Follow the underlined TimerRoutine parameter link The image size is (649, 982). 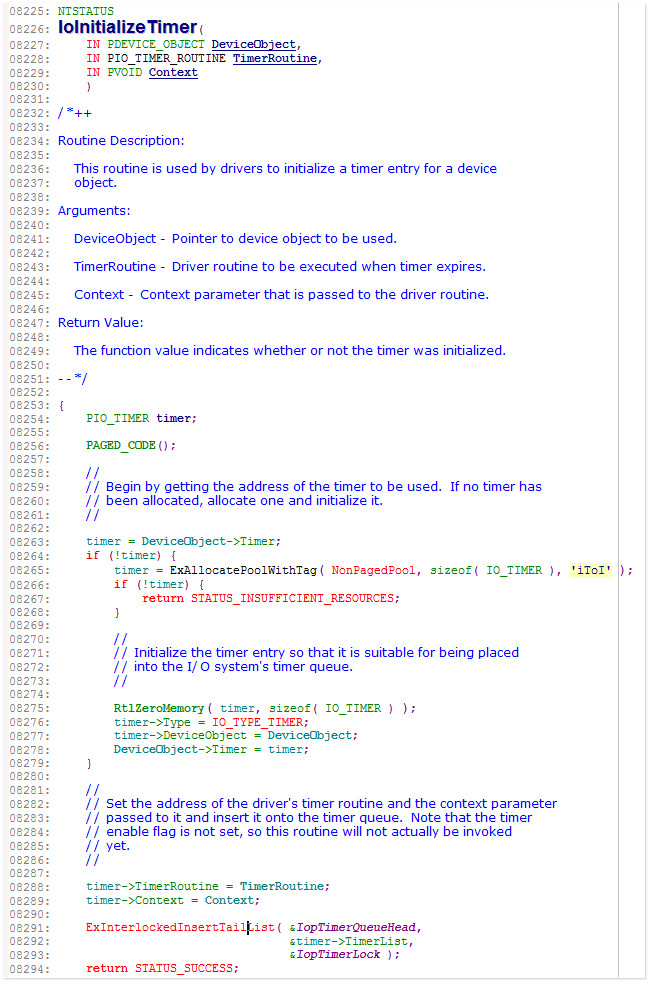coord(276,58)
